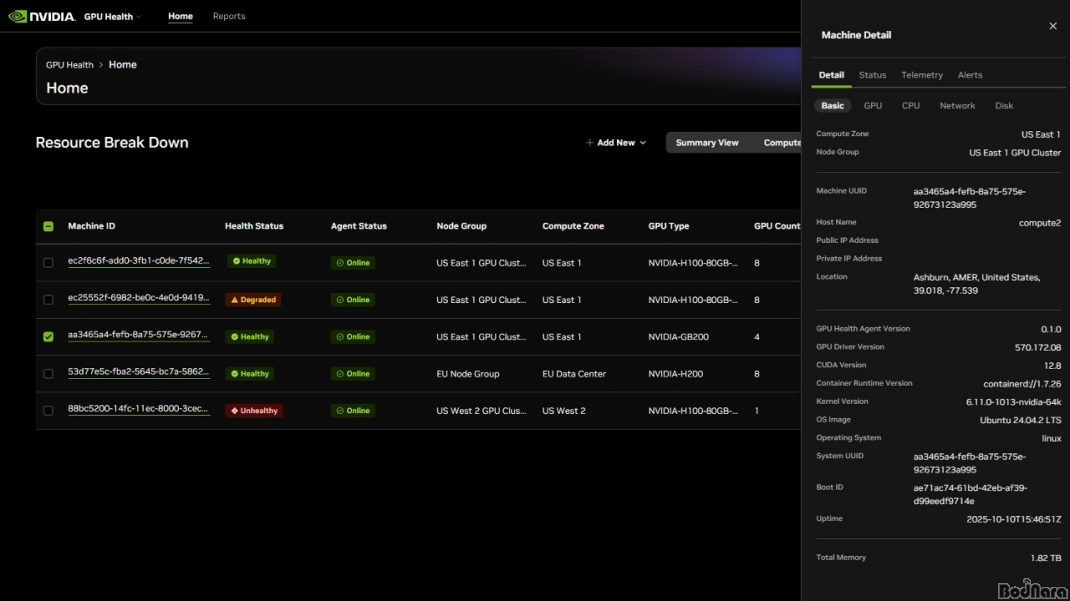Click the Degraded warning status badge
The width and height of the screenshot is (1070, 601).
253,300
